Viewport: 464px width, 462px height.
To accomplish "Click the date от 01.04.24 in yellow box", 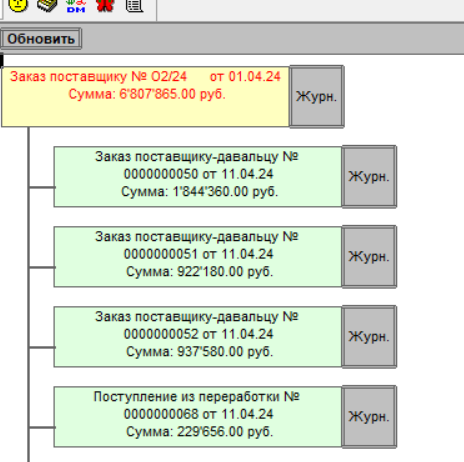I will 245,77.
